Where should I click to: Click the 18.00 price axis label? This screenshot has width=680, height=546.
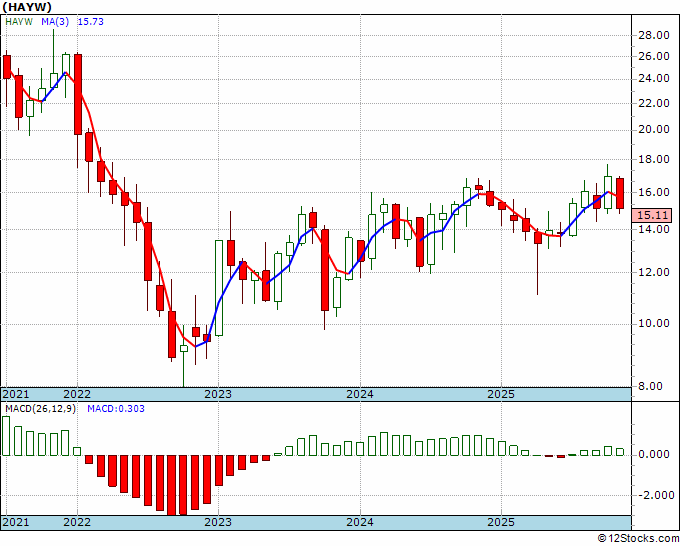tap(654, 159)
